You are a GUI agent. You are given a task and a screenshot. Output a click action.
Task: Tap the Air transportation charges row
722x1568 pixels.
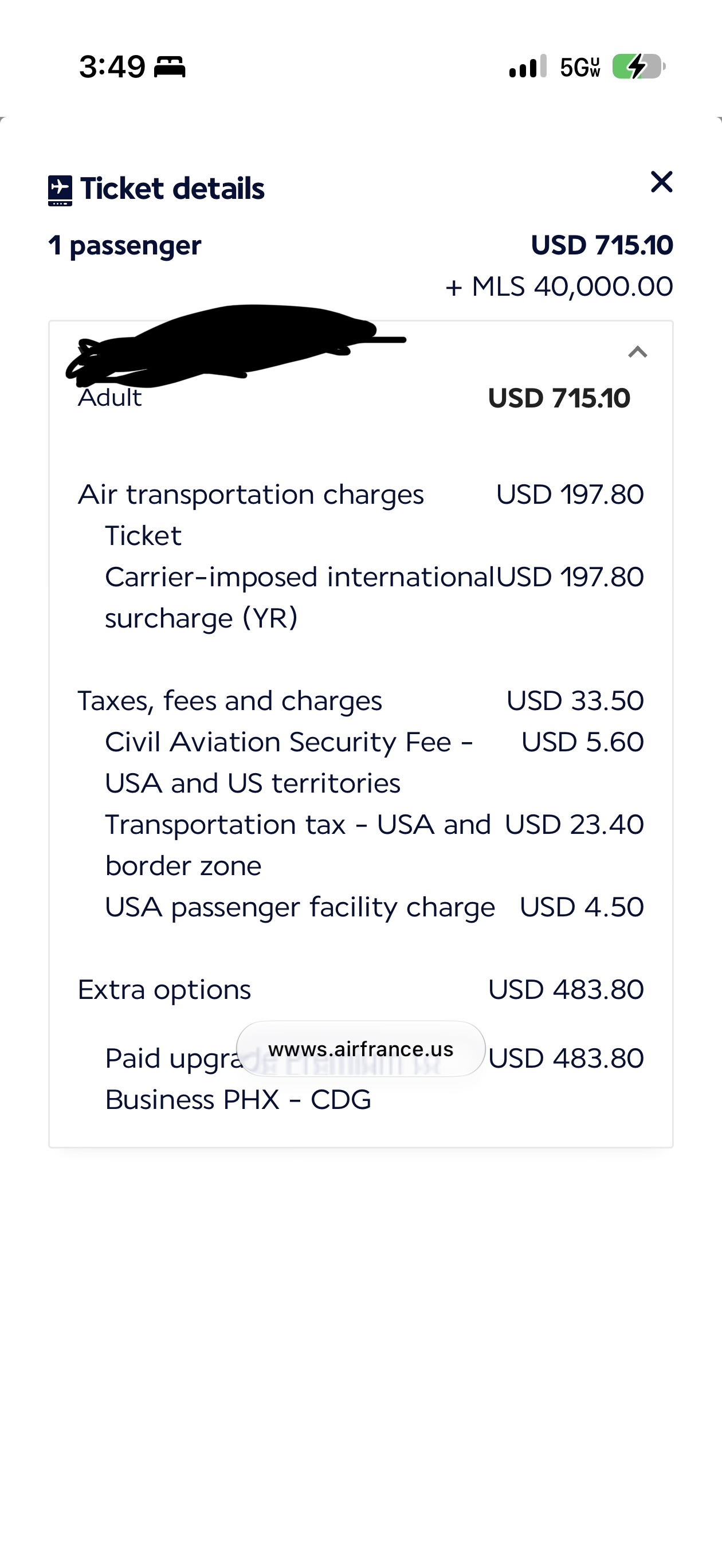pyautogui.click(x=360, y=494)
